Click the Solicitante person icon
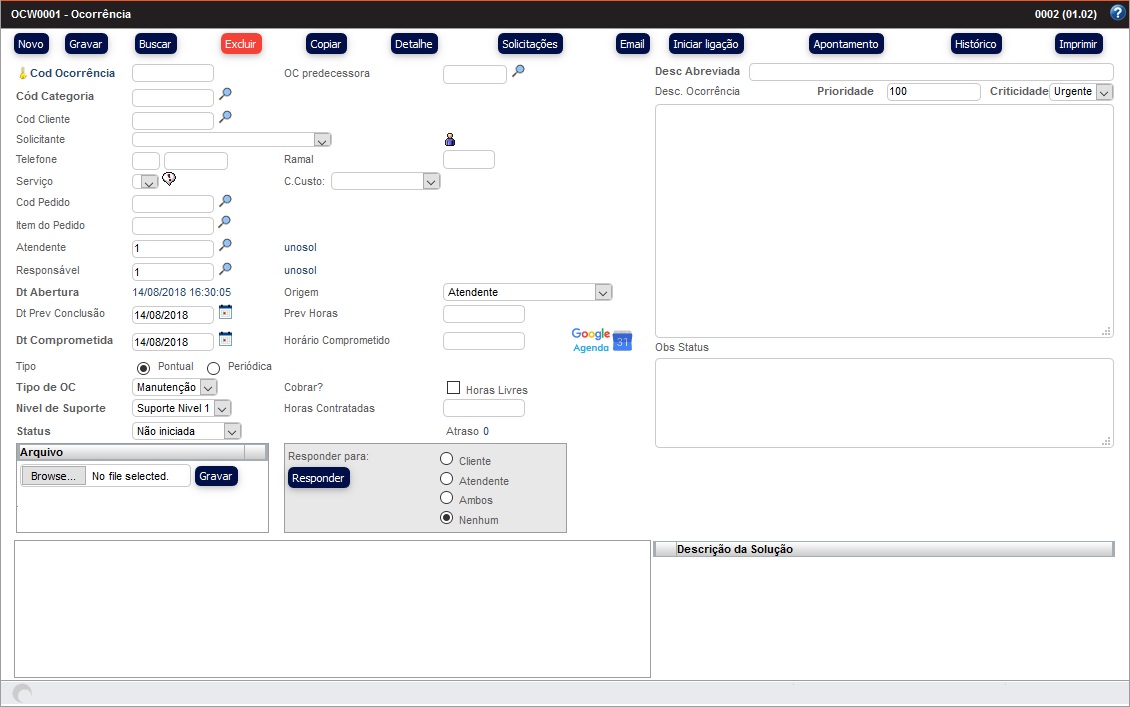This screenshot has width=1130, height=707. (x=450, y=140)
